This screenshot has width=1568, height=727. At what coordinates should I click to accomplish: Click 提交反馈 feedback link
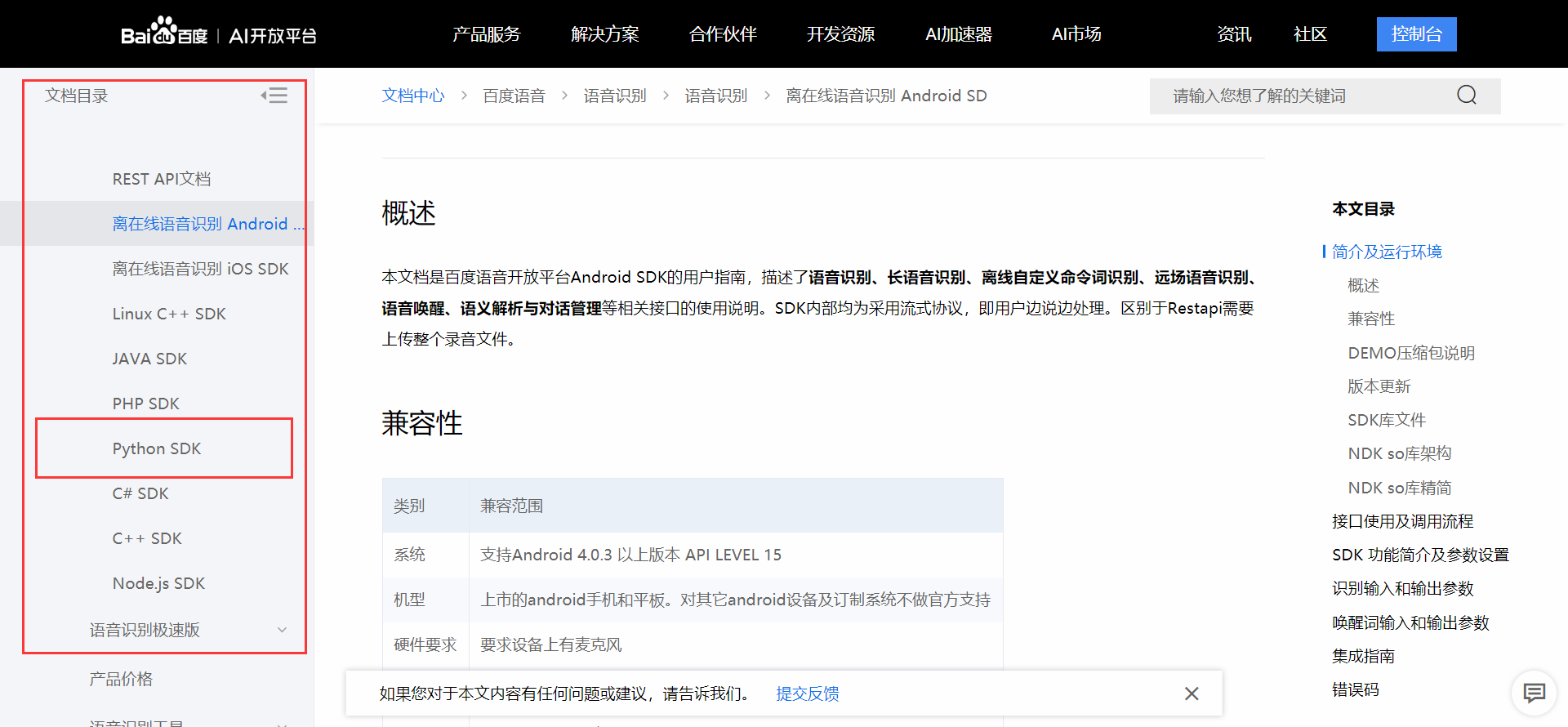pos(808,694)
